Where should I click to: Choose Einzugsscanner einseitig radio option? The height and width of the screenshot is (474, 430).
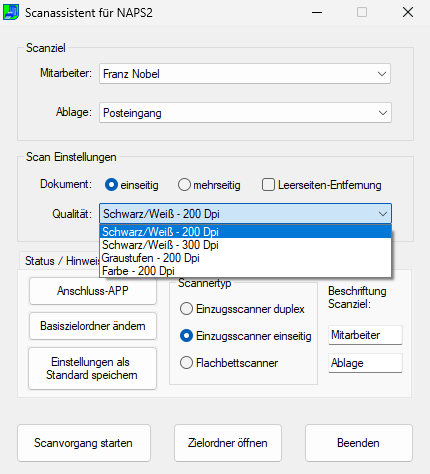tap(186, 336)
